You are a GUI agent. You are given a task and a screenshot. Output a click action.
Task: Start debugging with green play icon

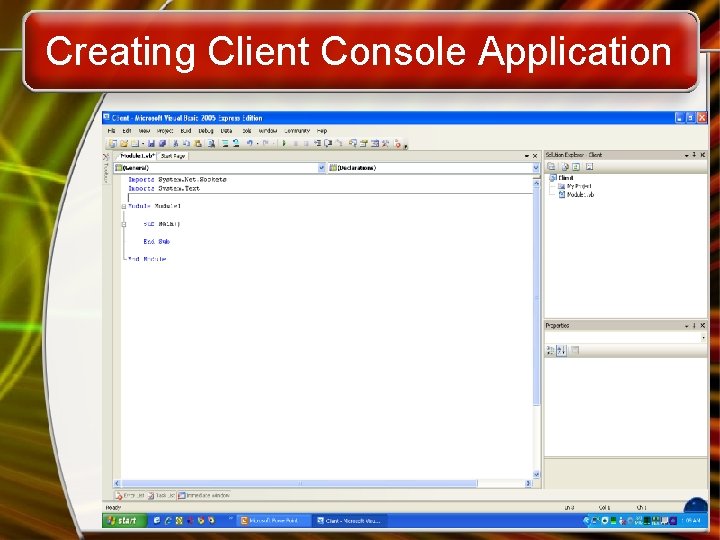(x=284, y=144)
